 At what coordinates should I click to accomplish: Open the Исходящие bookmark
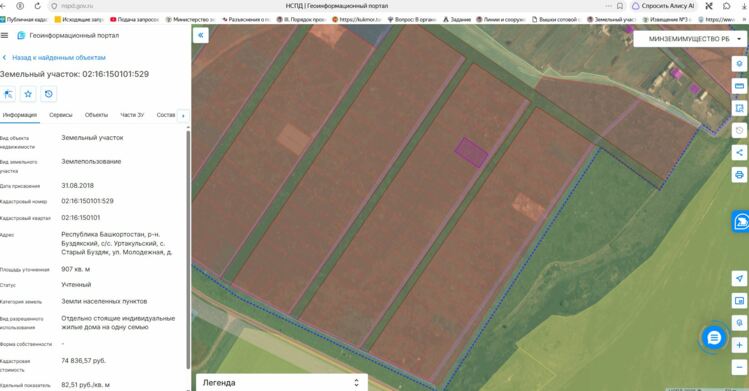[79, 20]
